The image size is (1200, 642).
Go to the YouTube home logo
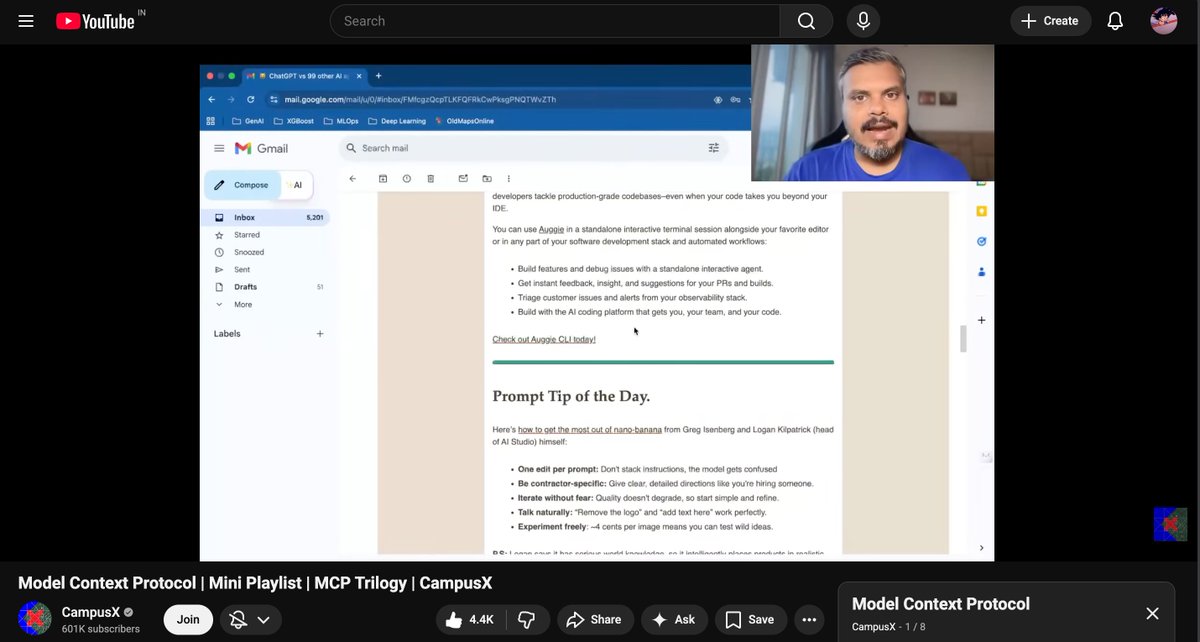tap(95, 21)
